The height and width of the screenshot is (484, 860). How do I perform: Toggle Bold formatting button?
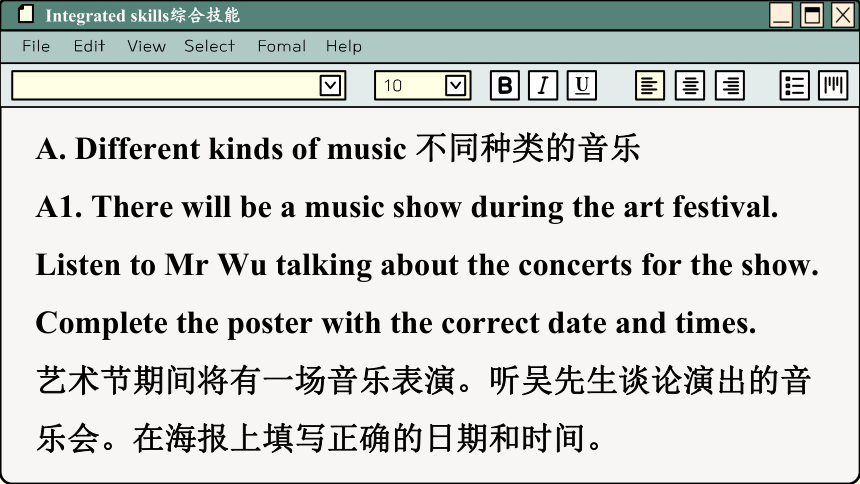(505, 86)
